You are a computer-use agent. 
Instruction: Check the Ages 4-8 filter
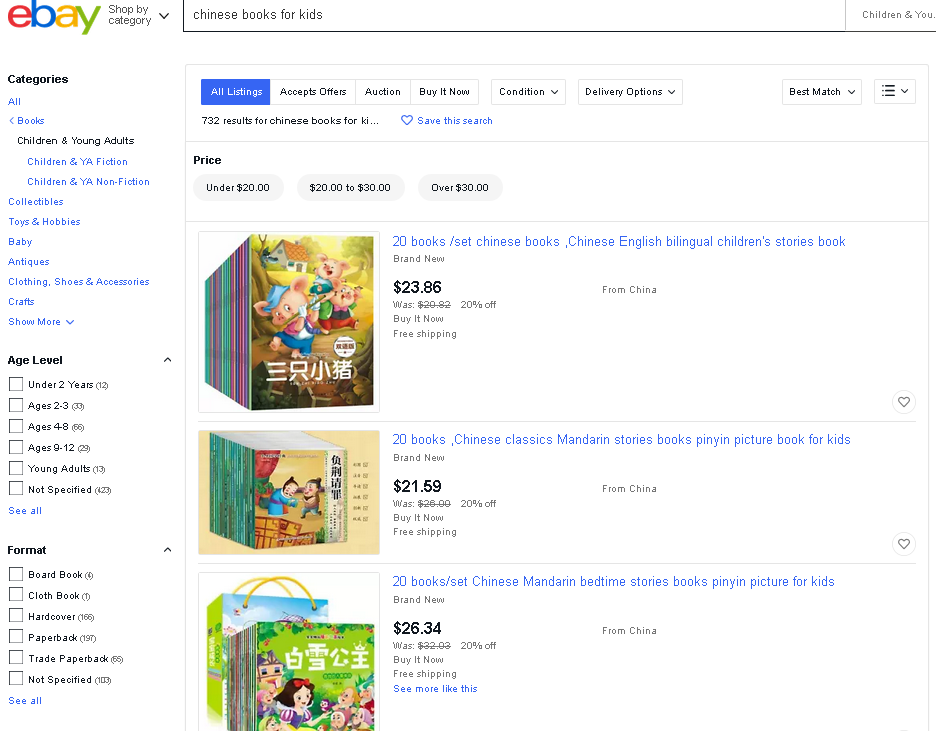(16, 426)
